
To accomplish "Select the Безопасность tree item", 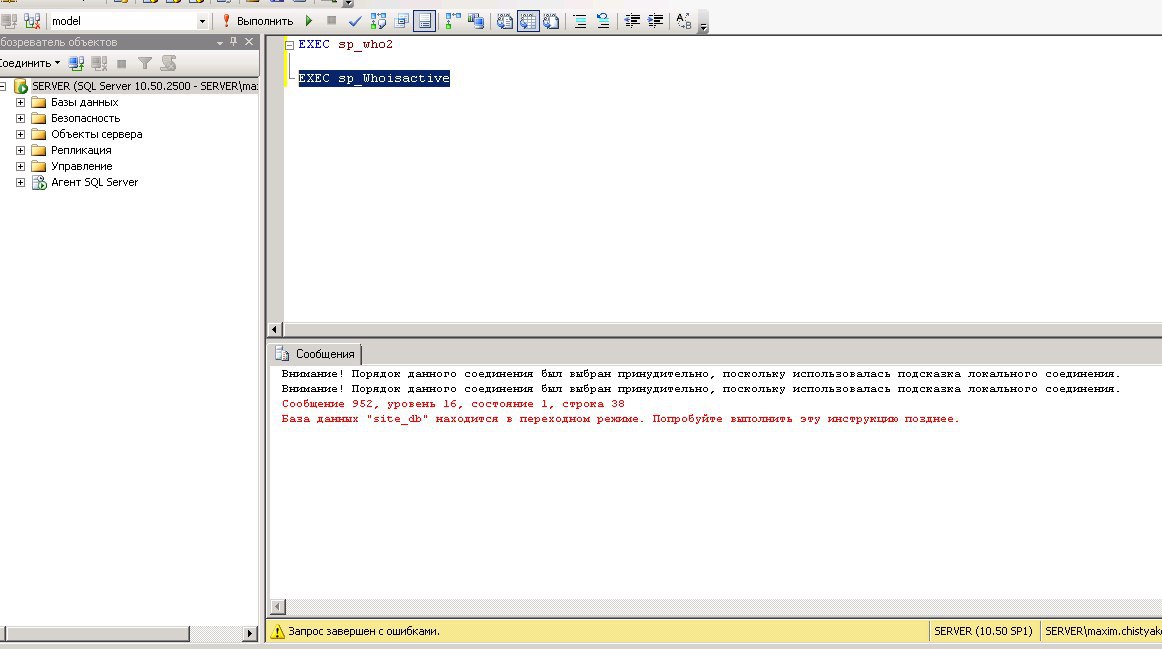I will coord(85,118).
